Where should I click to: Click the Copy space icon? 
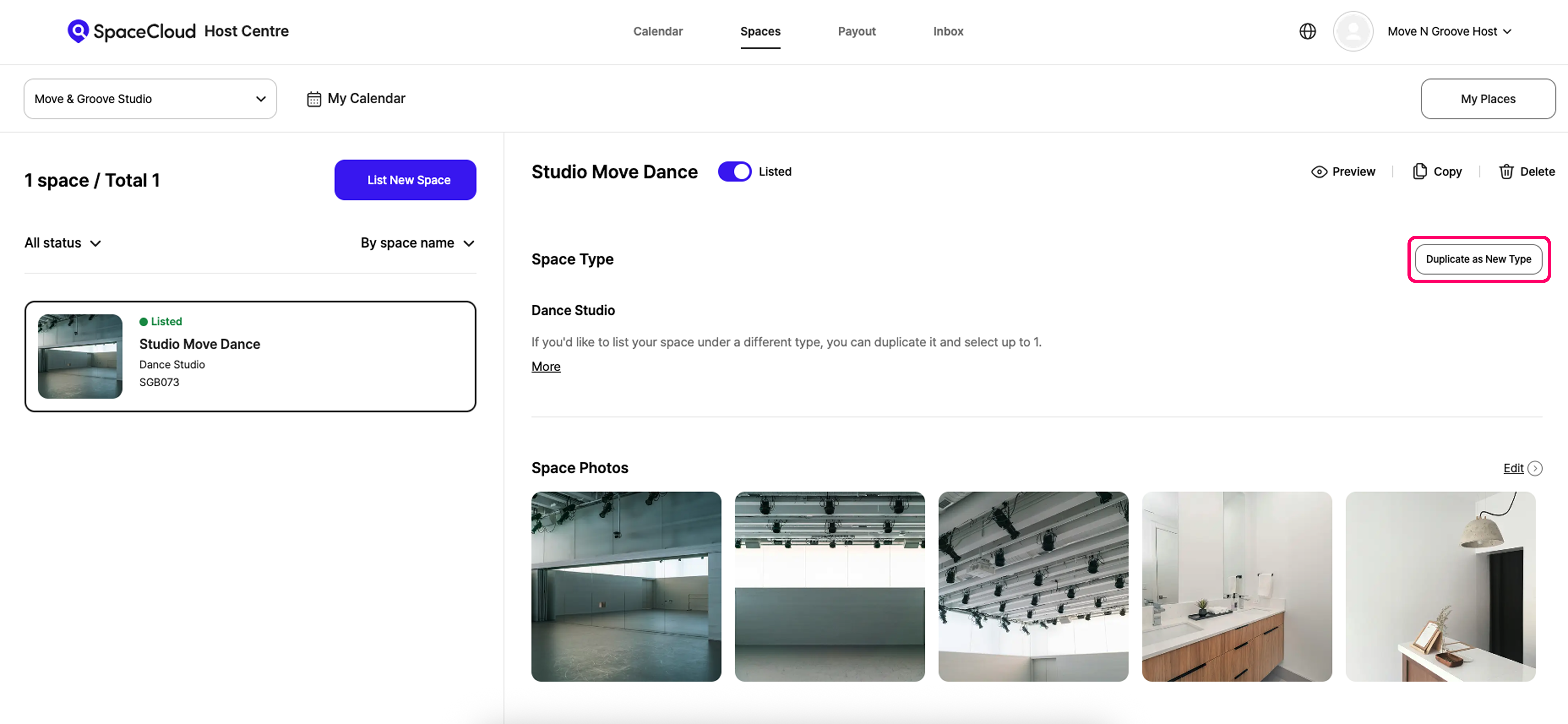[1420, 172]
